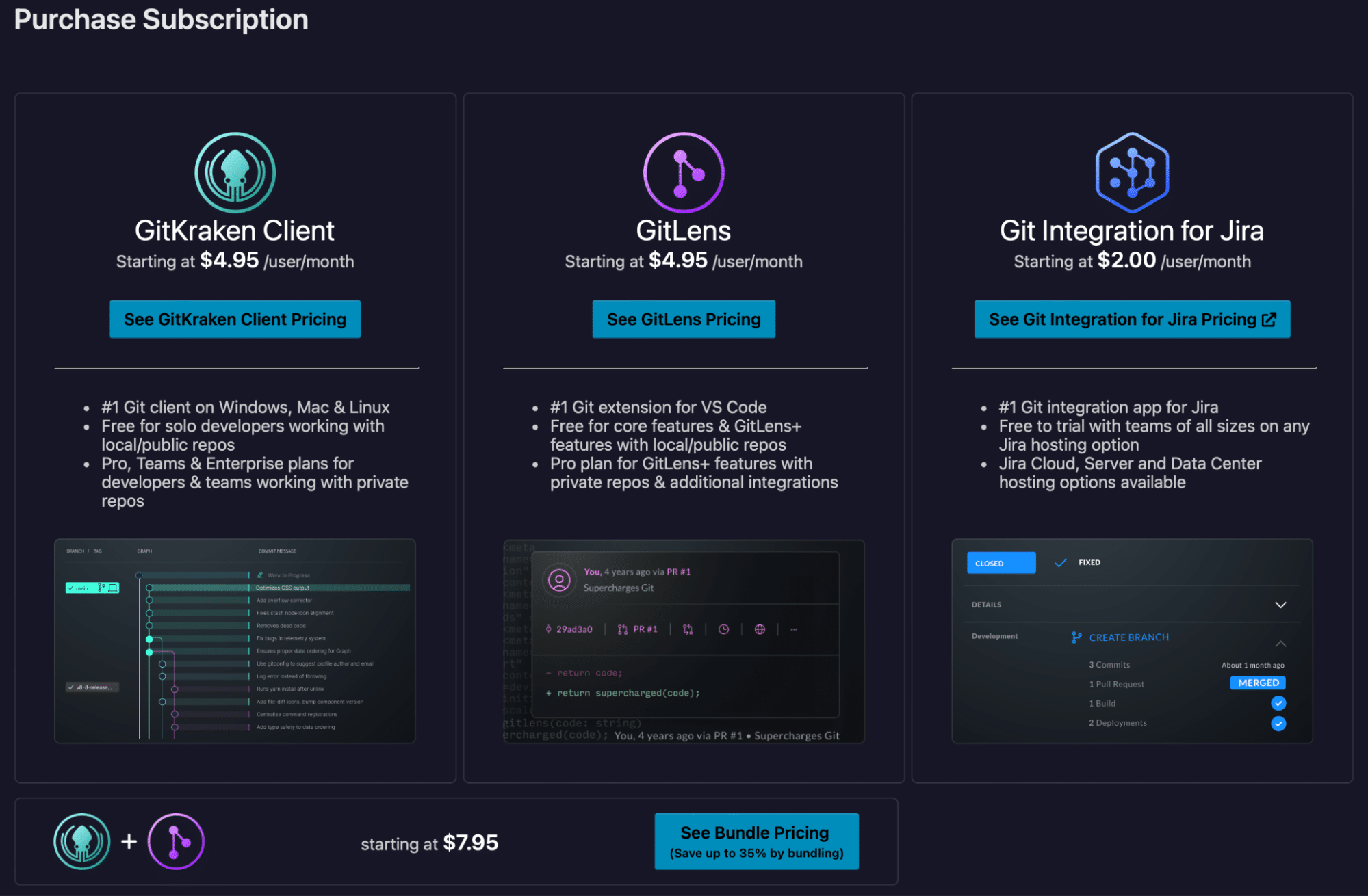Click the checkmark next to 2 Deployments
Viewport: 1368px width, 896px height.
point(1278,723)
